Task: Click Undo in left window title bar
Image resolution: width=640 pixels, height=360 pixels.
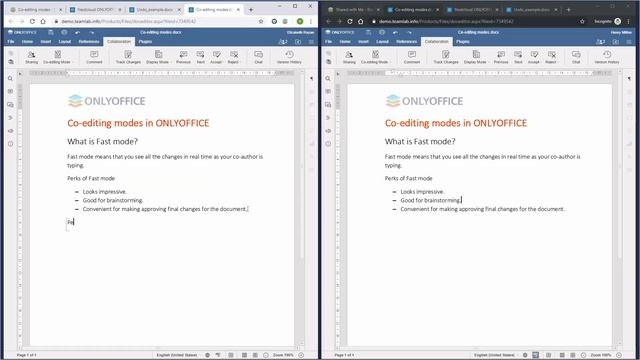Action: click(x=78, y=32)
